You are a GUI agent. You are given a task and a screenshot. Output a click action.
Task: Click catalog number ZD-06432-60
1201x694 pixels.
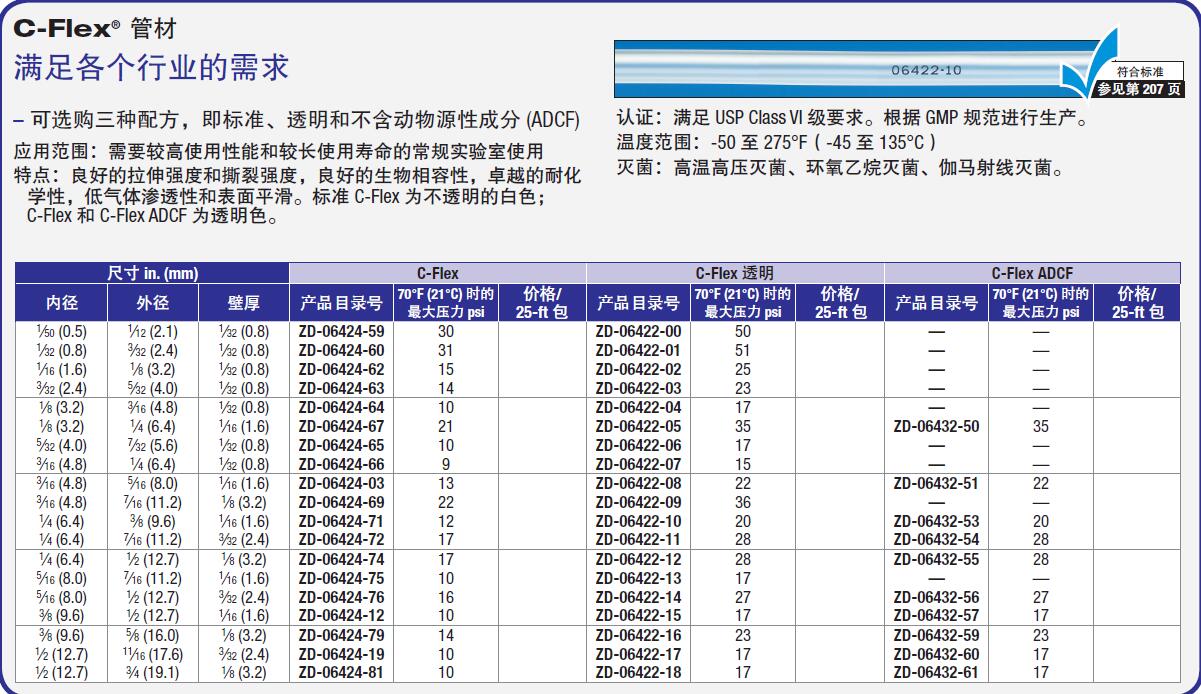pyautogui.click(x=936, y=654)
